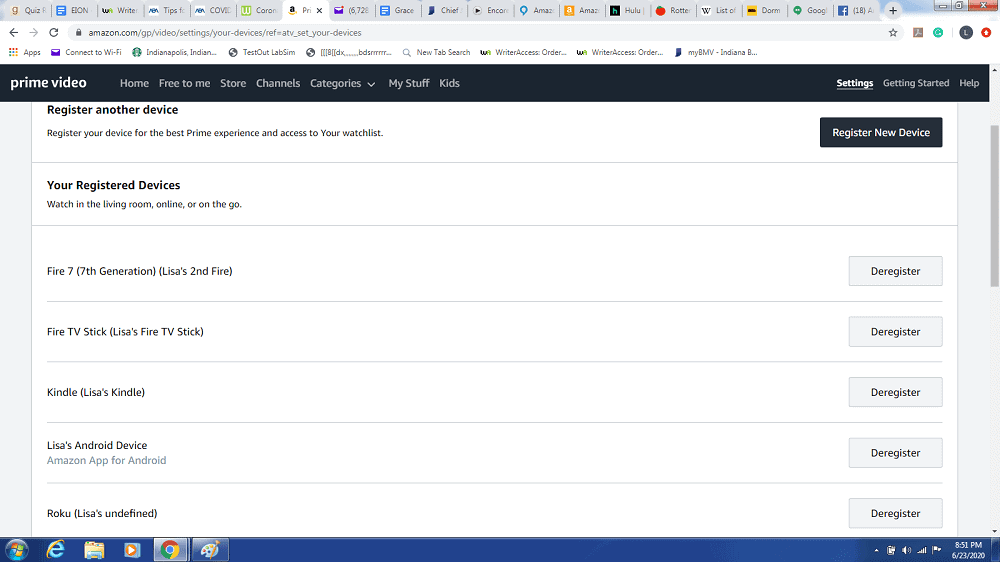
Task: Open Paint from the taskbar
Action: [x=210, y=550]
